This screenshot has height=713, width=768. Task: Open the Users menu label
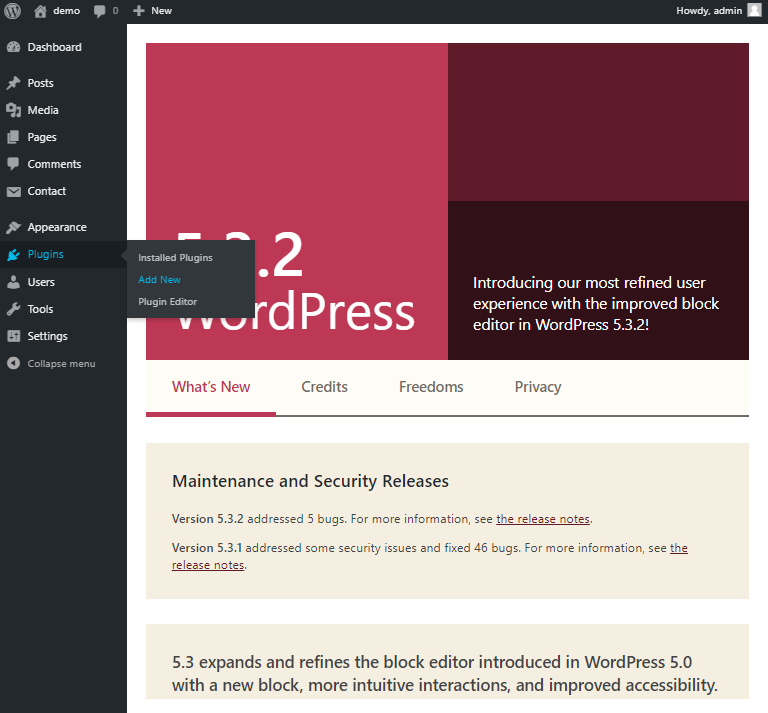41,282
